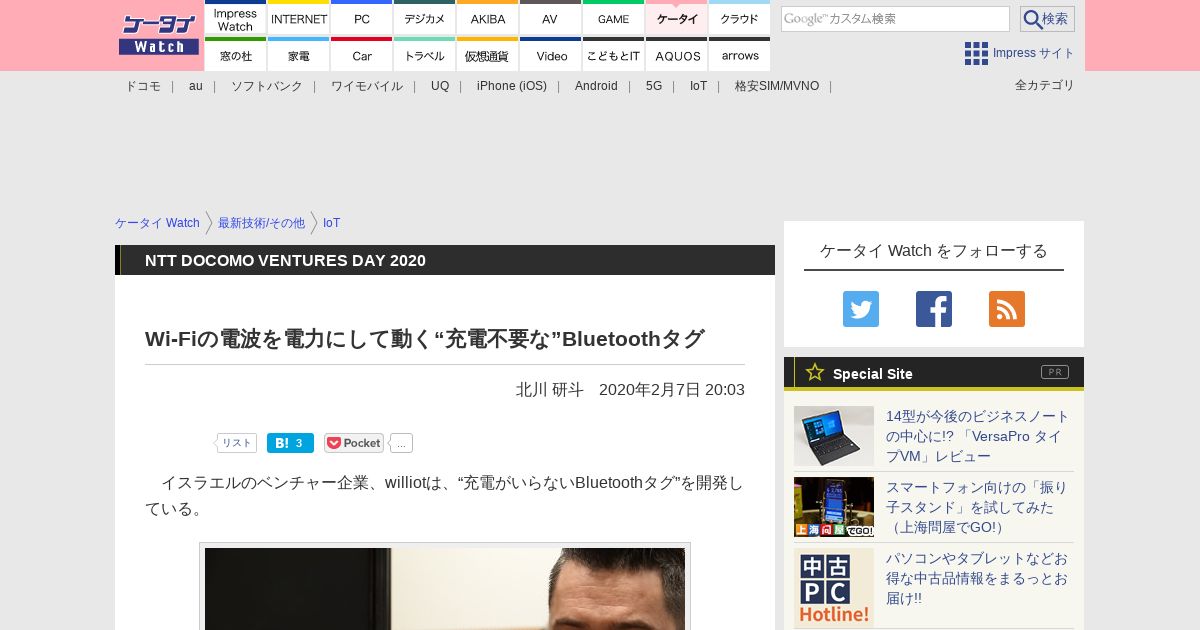Open the iPhone (iOS) category link

[512, 86]
